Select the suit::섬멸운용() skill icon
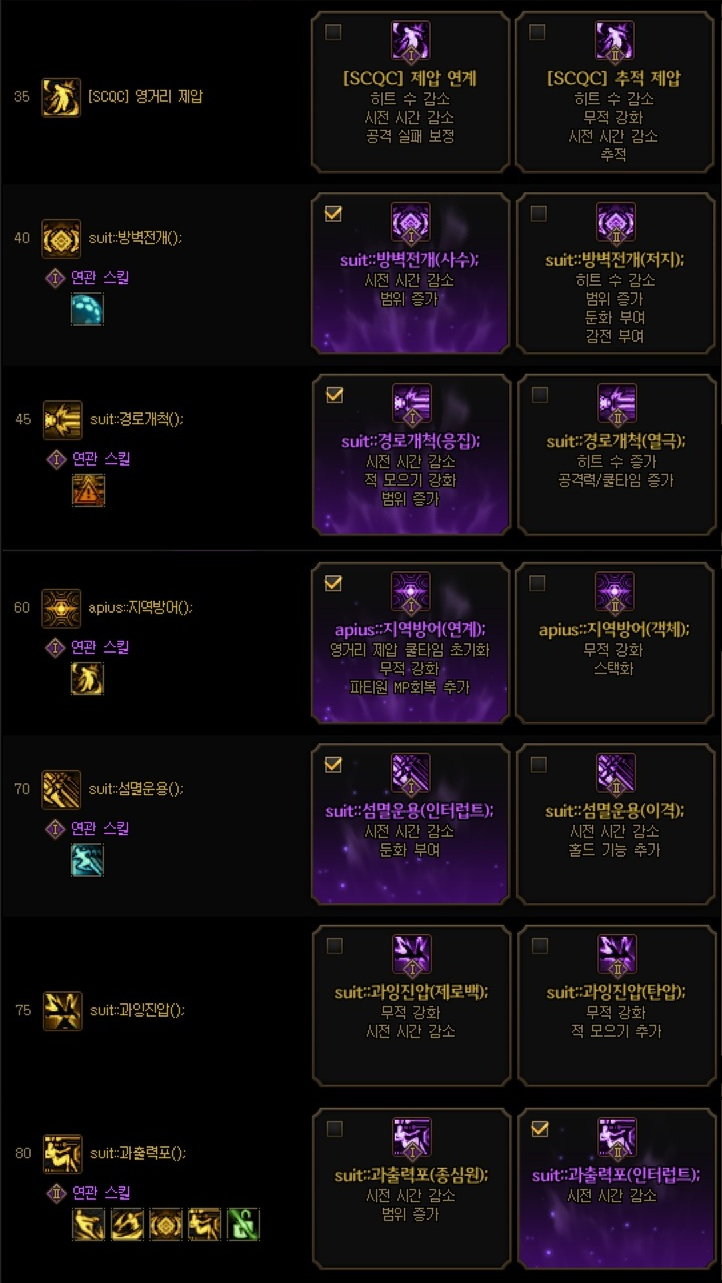Viewport: 722px width, 1283px height. tap(61, 789)
